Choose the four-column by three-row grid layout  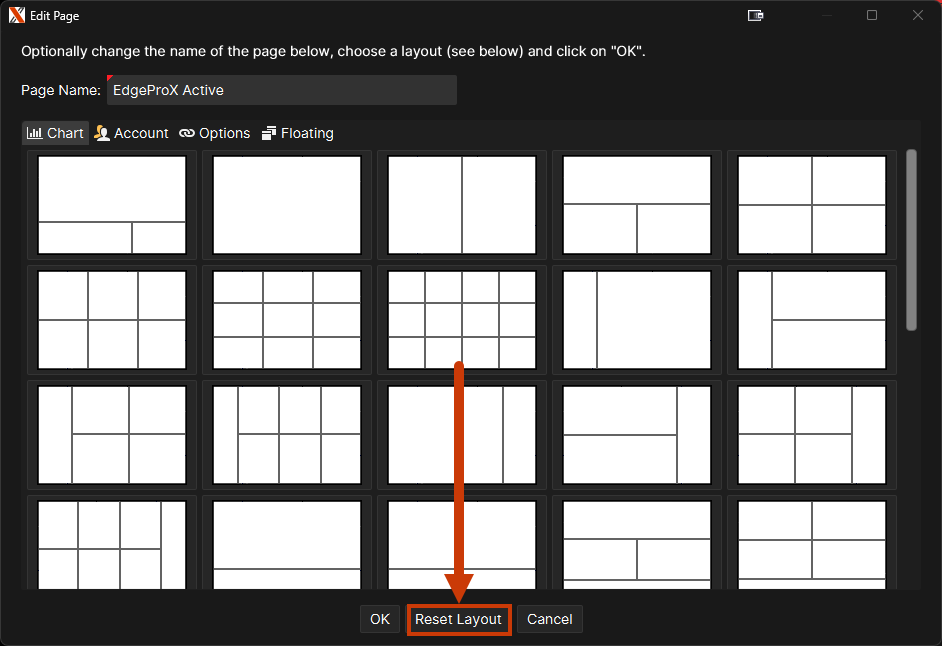pyautogui.click(x=462, y=320)
